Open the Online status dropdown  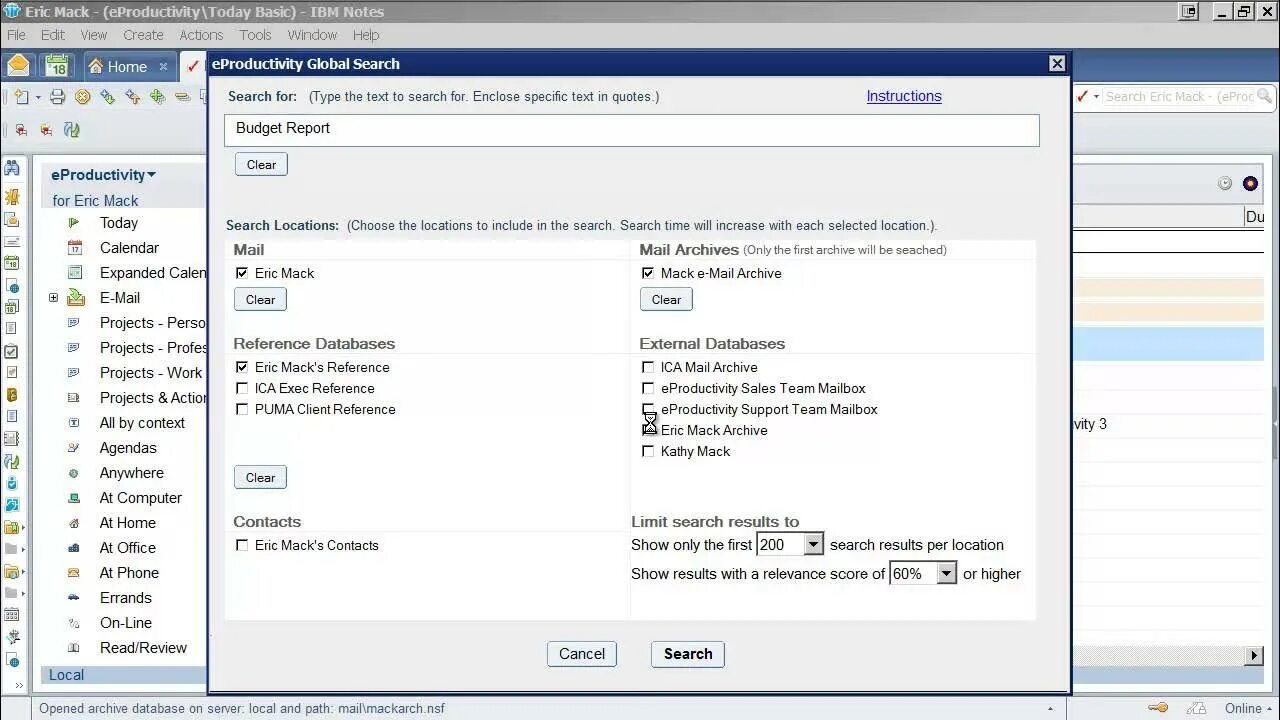pos(1249,708)
